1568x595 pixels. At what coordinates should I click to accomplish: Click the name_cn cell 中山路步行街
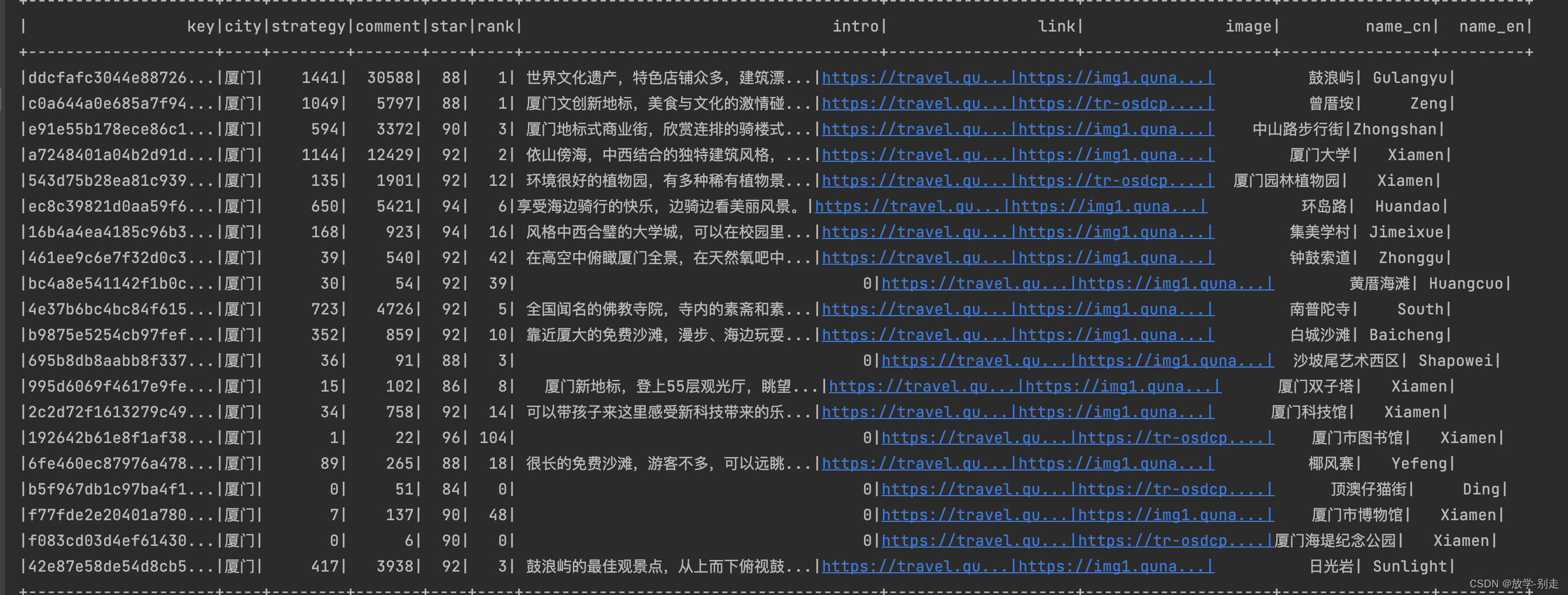pyautogui.click(x=1298, y=129)
